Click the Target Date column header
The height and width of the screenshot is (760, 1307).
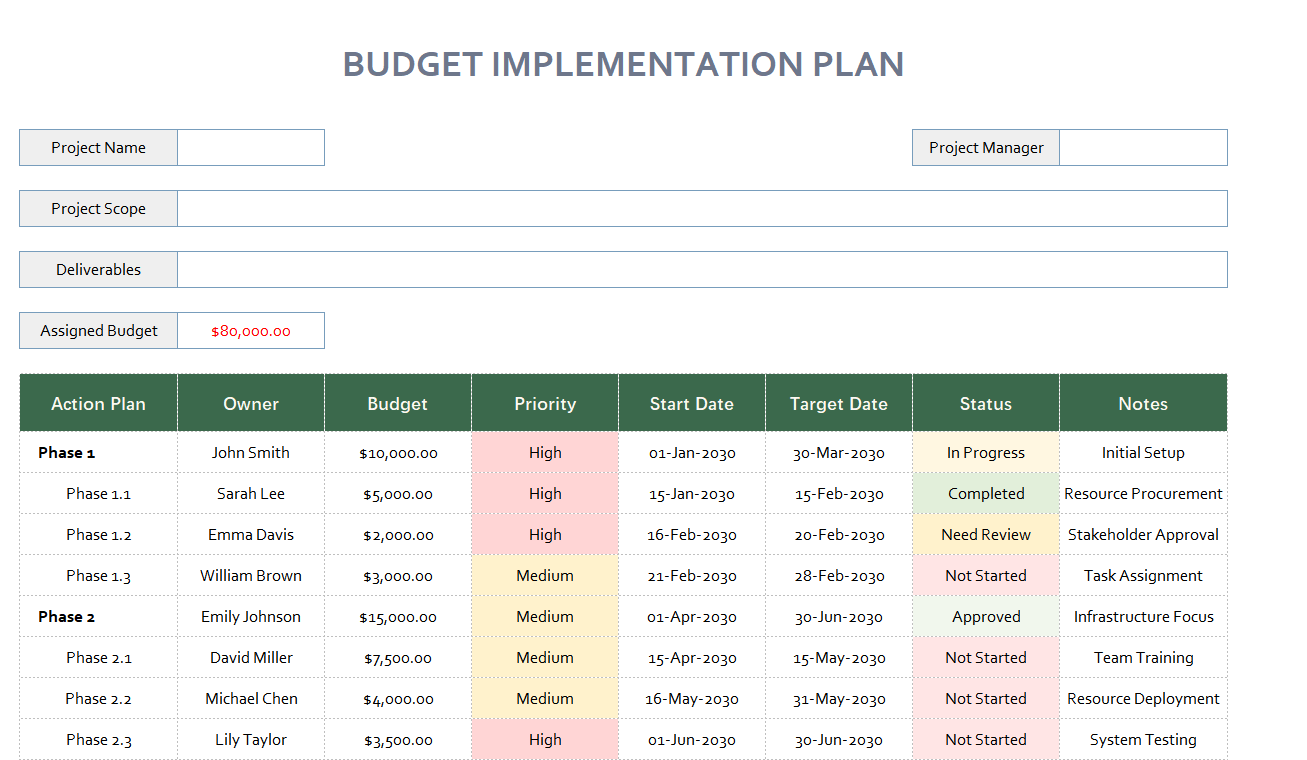click(839, 403)
